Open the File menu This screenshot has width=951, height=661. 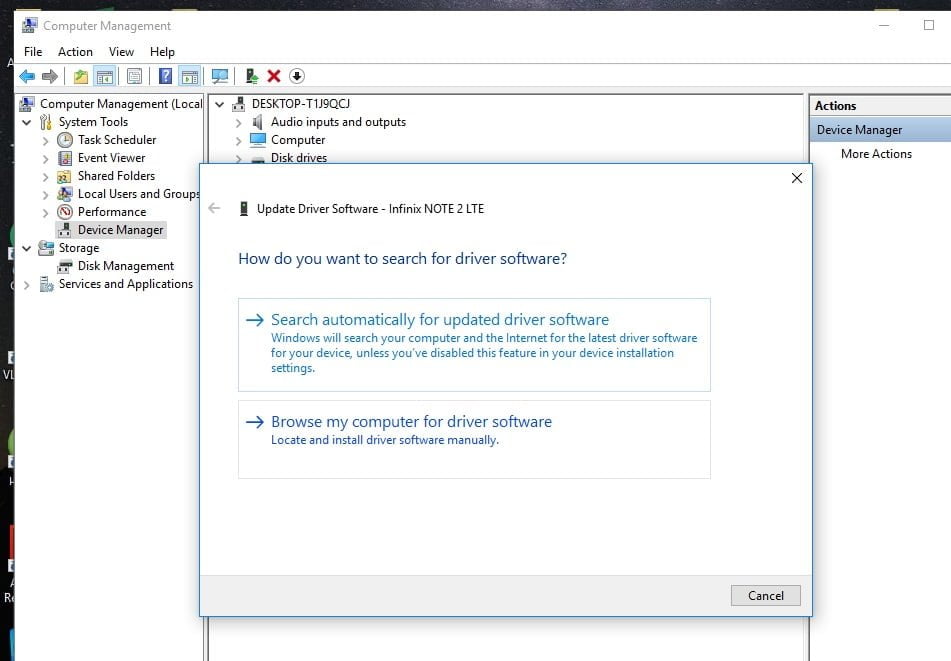[33, 52]
